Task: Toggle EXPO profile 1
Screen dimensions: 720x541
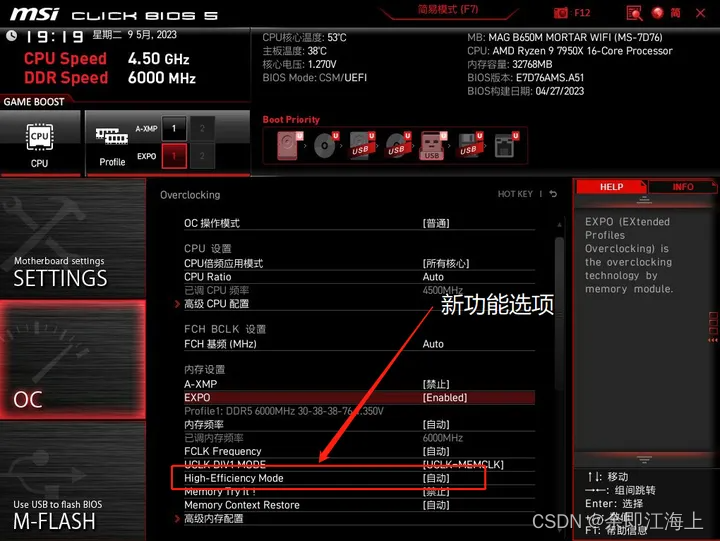Action: (x=174, y=156)
